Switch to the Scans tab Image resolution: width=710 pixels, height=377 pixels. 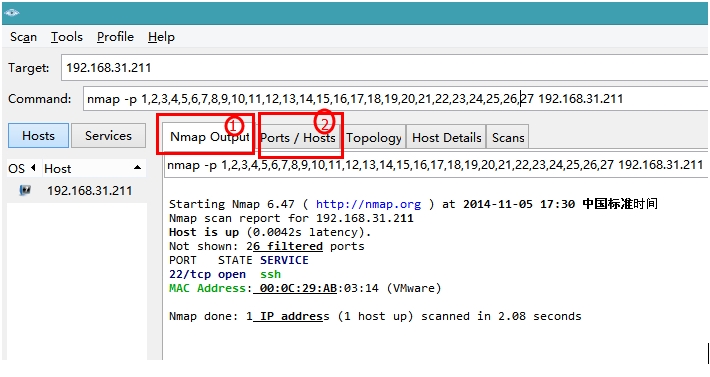[508, 138]
